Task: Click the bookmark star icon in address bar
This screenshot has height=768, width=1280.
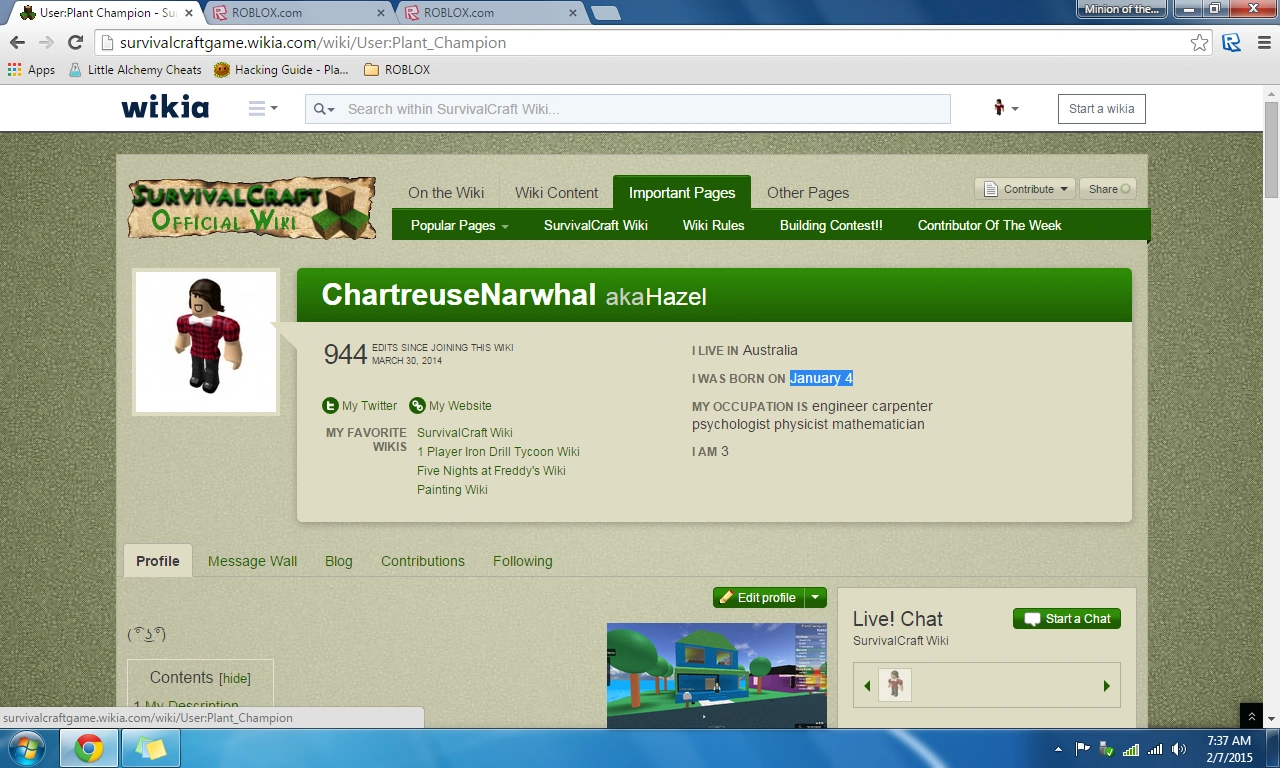Action: 1199,43
